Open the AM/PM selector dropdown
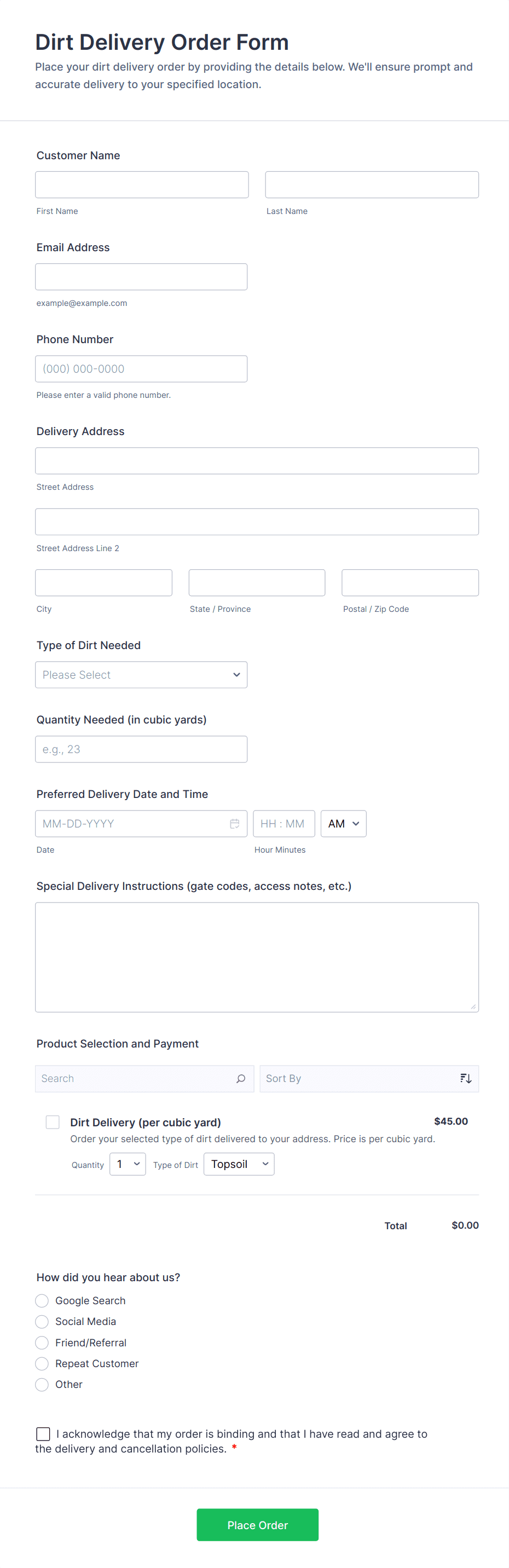This screenshot has width=509, height=1568. [x=343, y=824]
